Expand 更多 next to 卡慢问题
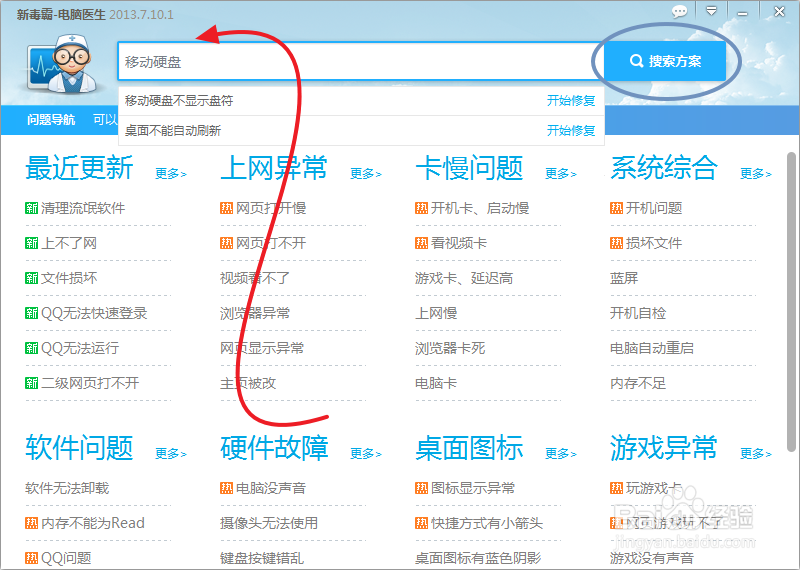 [561, 174]
